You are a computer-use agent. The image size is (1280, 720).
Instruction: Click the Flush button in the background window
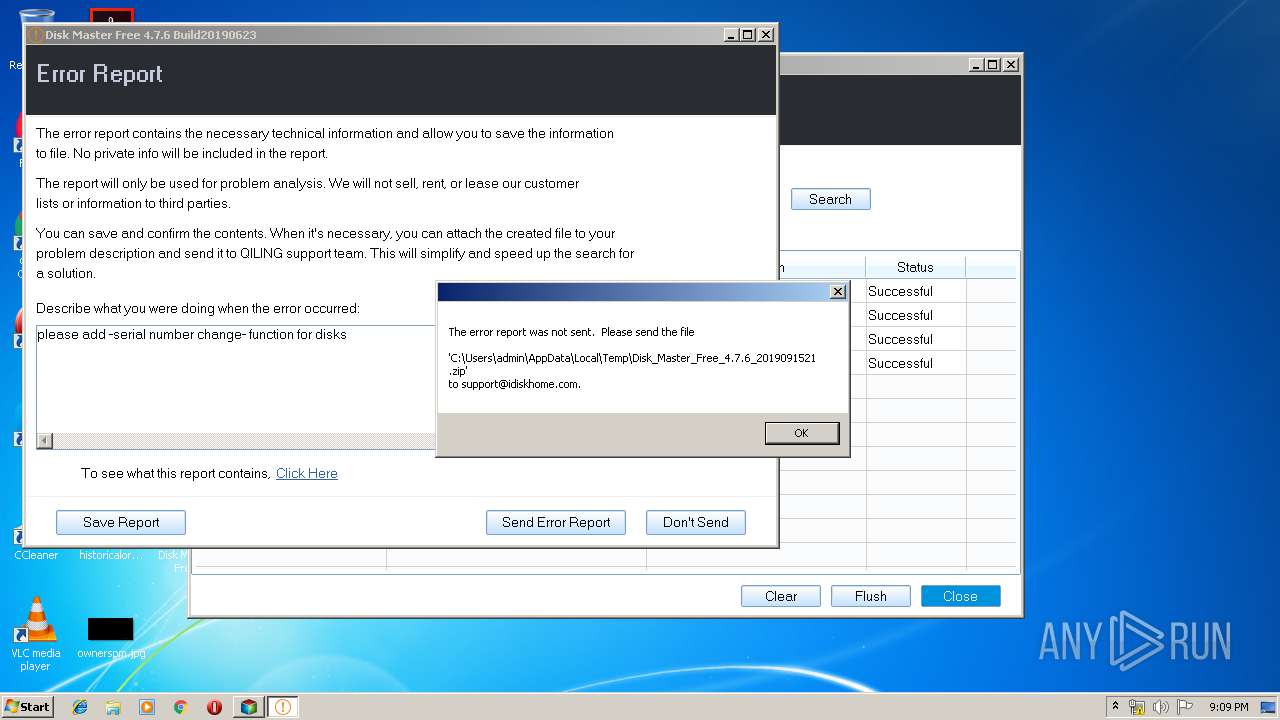point(871,596)
